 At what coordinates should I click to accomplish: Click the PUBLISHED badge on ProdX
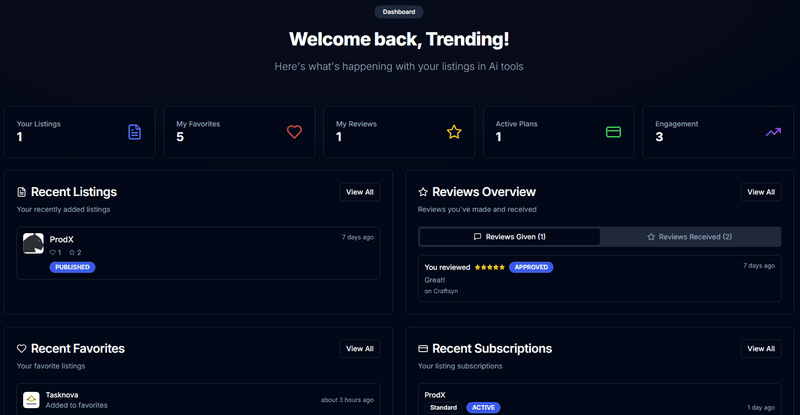[72, 267]
